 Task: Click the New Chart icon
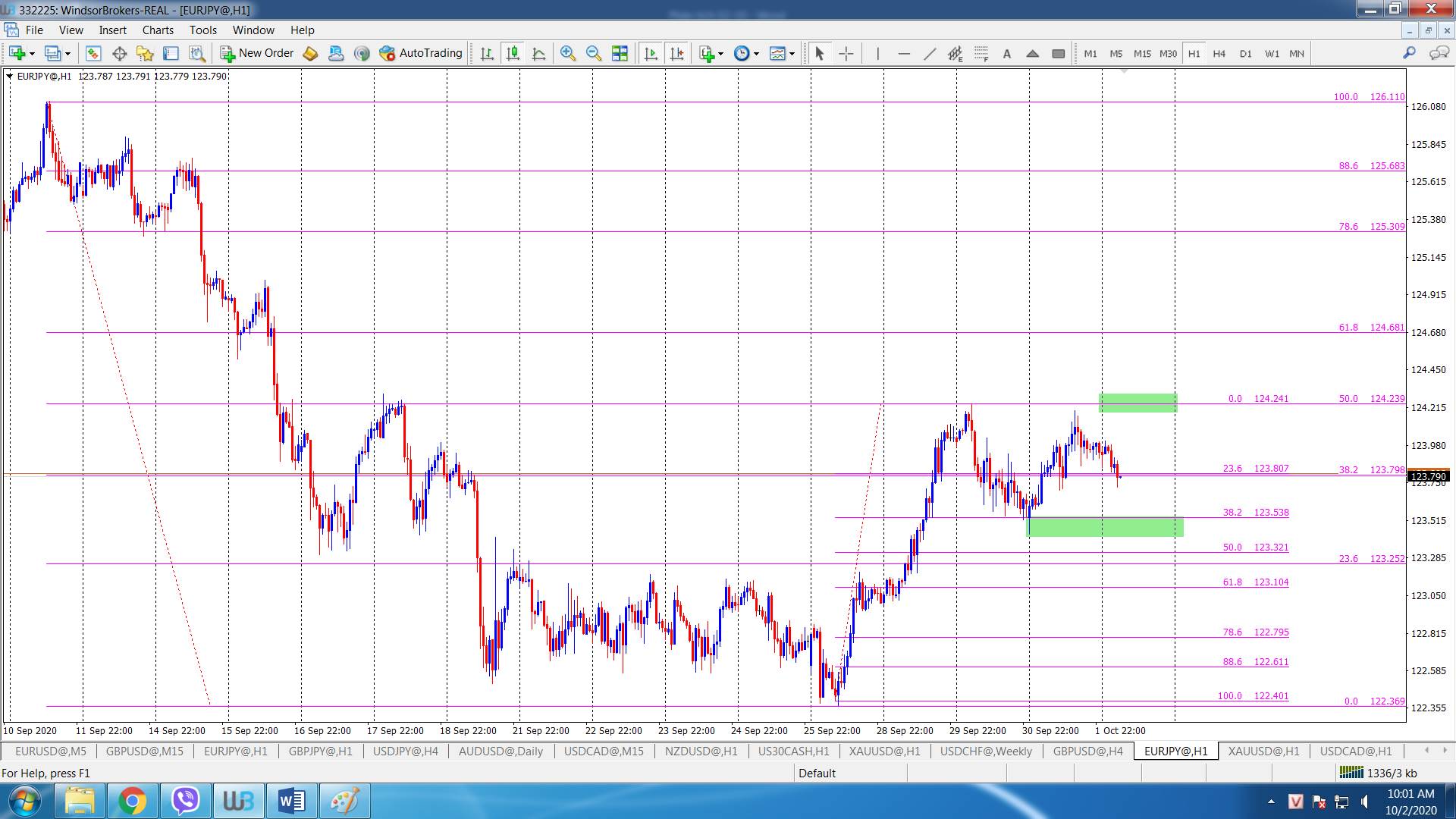tap(17, 53)
